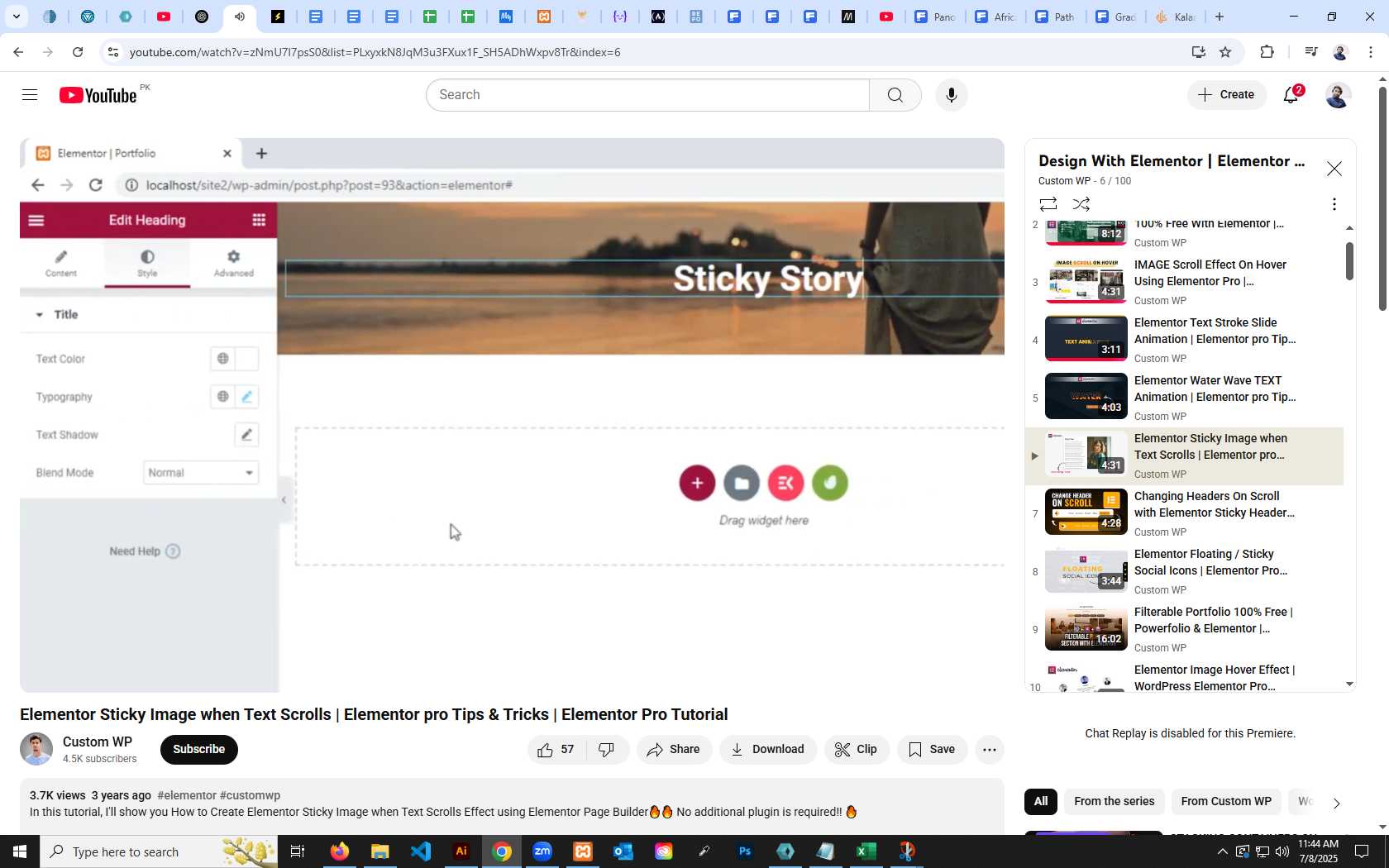The width and height of the screenshot is (1389, 868).
Task: Click the Text Color swatch in video
Action: click(x=247, y=359)
